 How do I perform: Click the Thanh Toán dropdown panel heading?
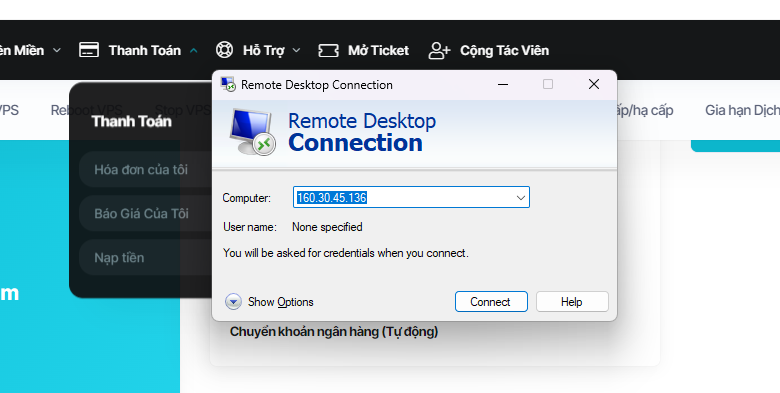(131, 121)
